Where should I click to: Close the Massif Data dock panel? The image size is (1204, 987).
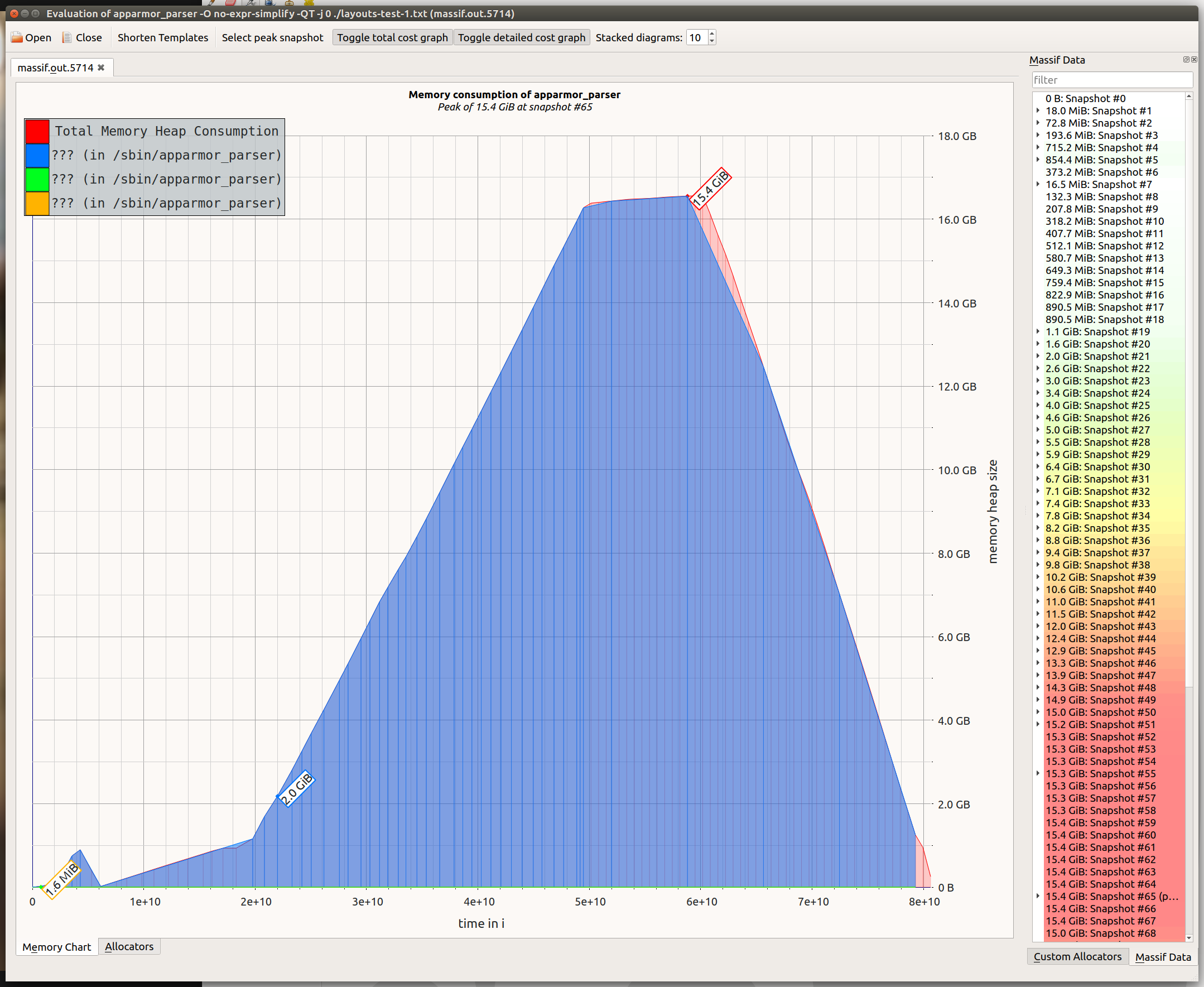[x=1195, y=60]
